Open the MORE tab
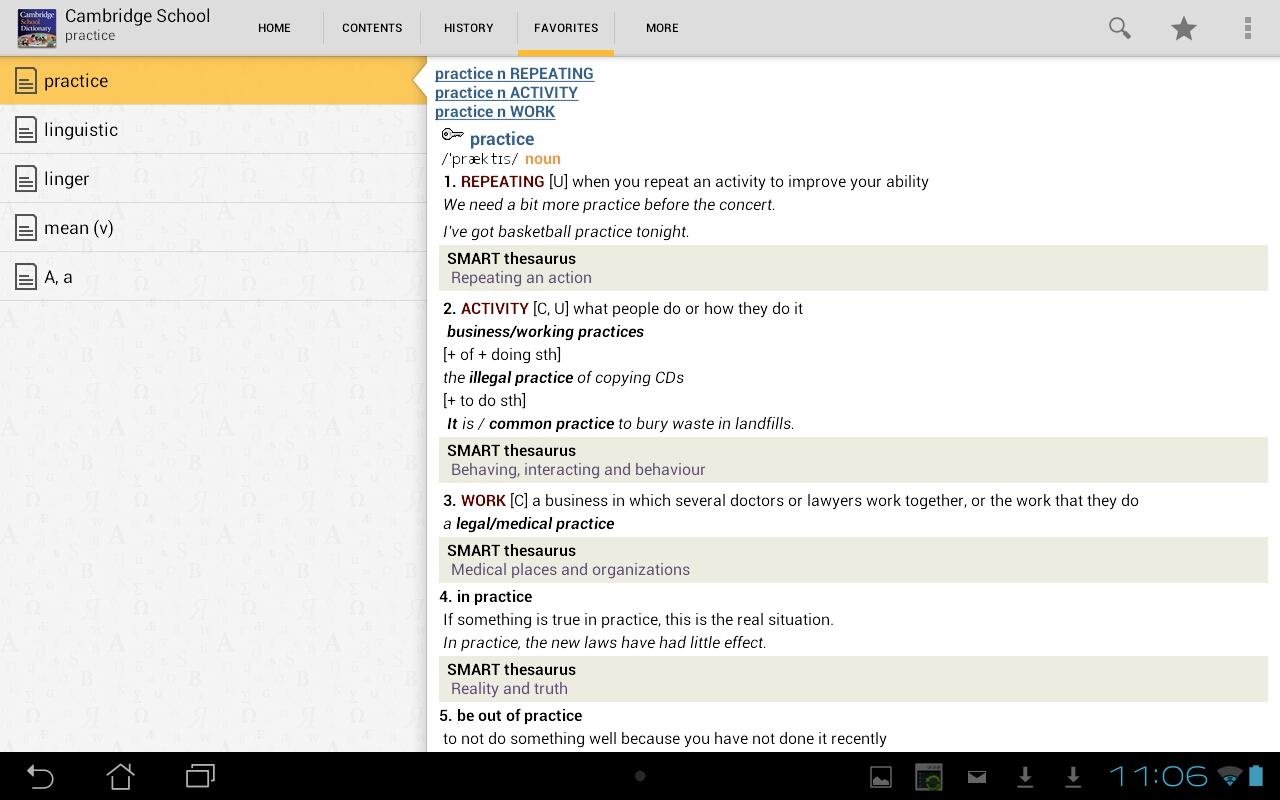The image size is (1280, 800). (x=662, y=28)
